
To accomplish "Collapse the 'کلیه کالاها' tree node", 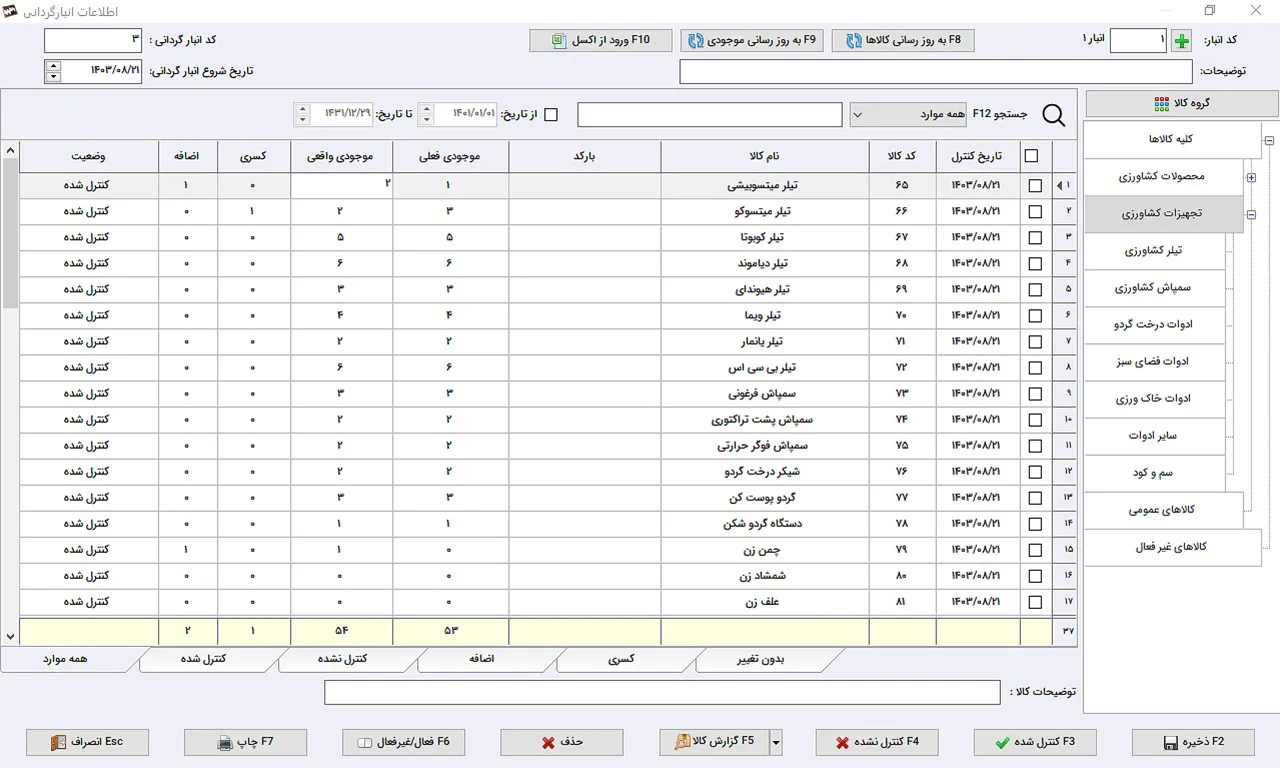I will pyautogui.click(x=1269, y=141).
